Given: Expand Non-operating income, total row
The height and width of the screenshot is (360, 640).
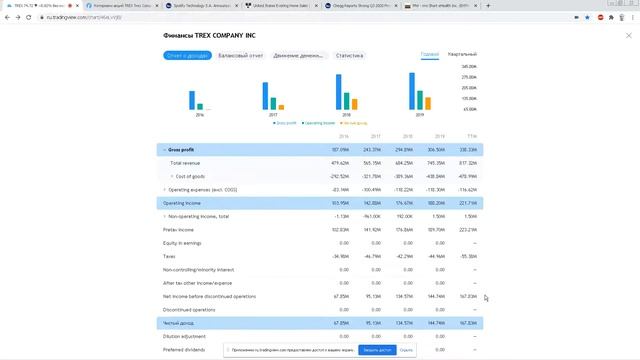Looking at the screenshot, I should point(164,216).
